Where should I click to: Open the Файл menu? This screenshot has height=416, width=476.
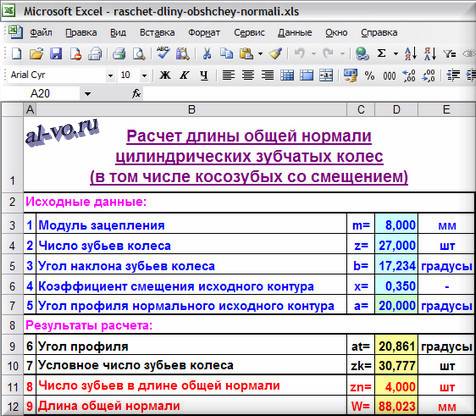41,33
